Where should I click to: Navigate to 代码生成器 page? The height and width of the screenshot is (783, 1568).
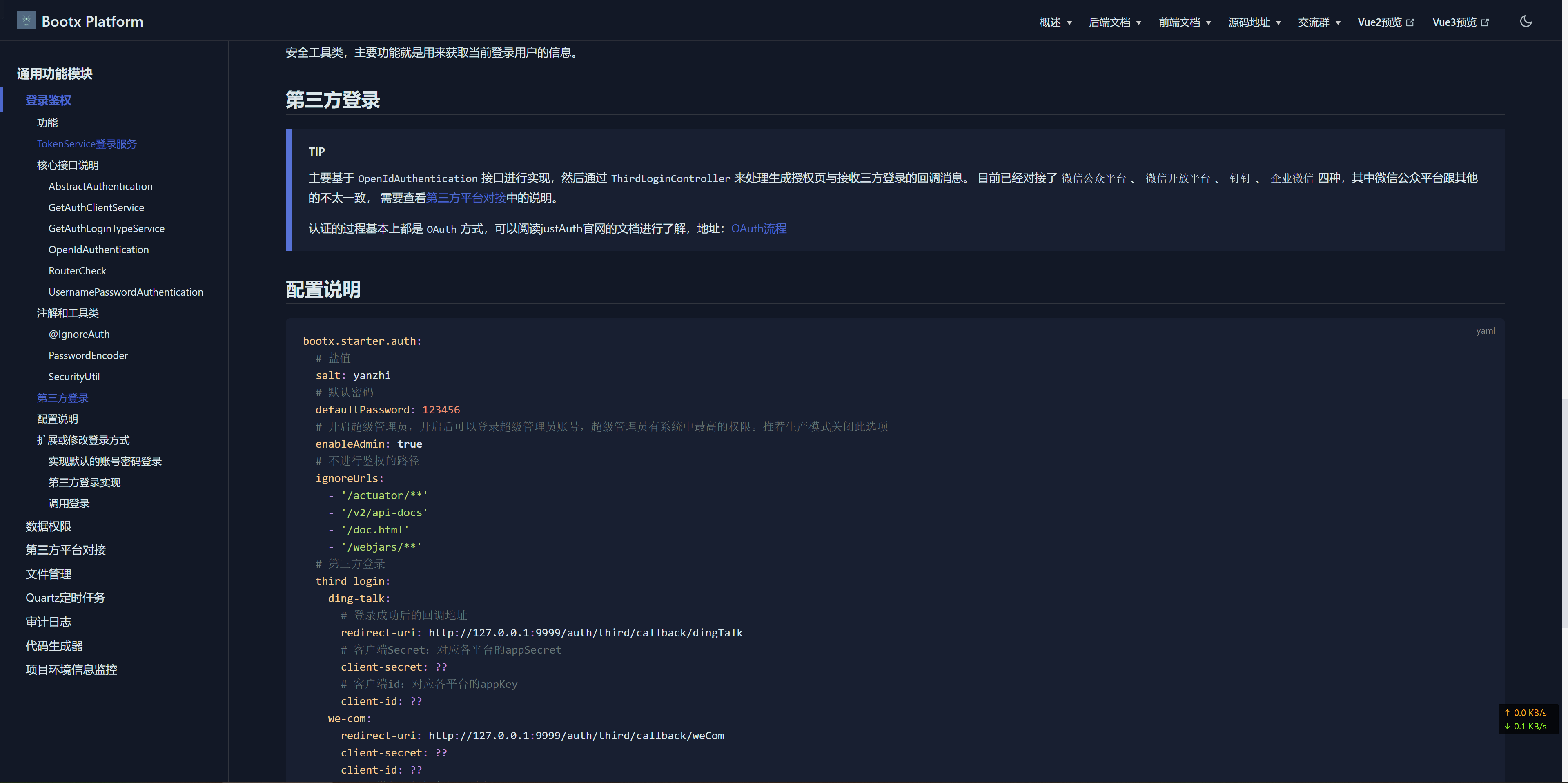tap(53, 646)
